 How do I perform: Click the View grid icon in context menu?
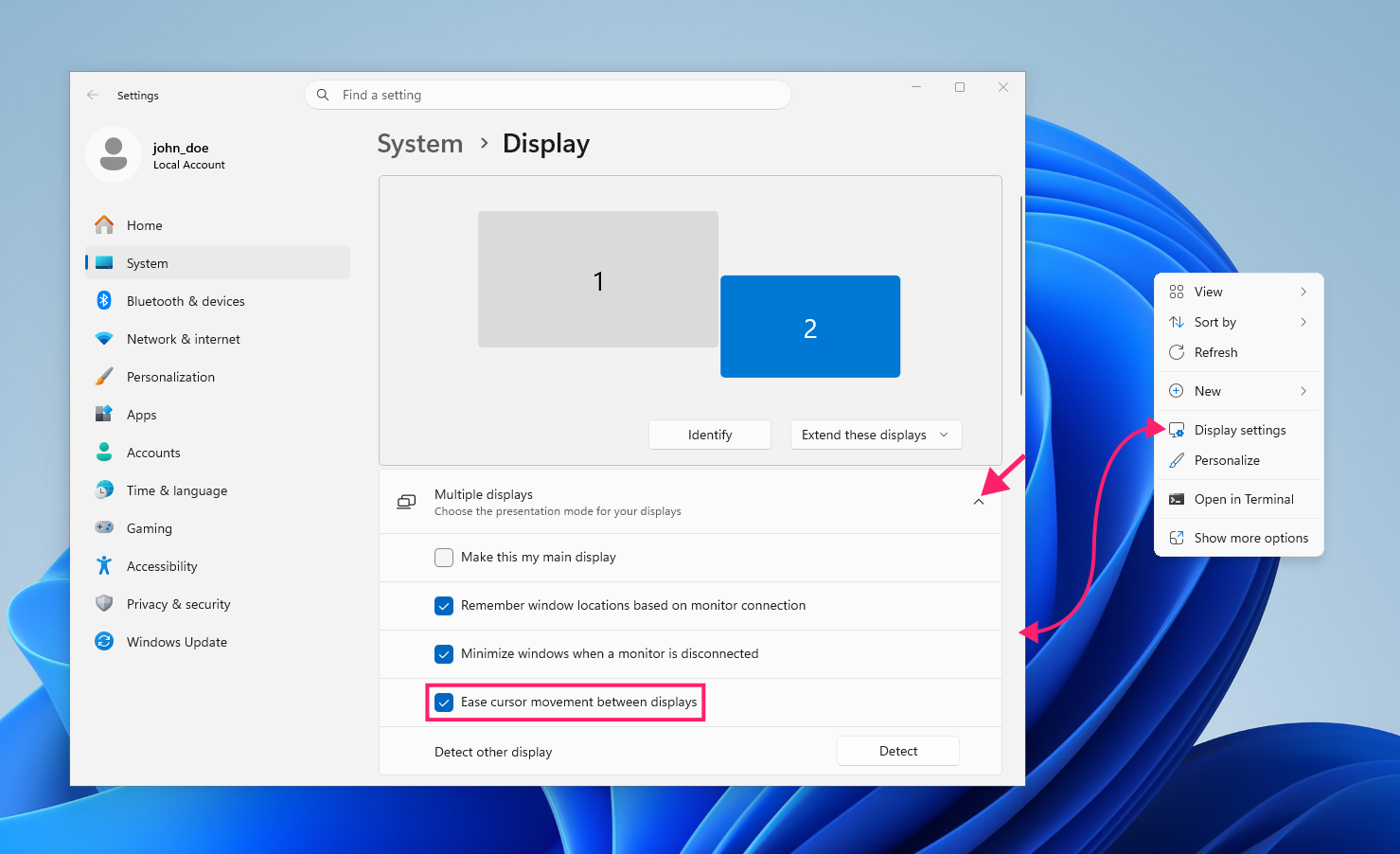point(1177,292)
